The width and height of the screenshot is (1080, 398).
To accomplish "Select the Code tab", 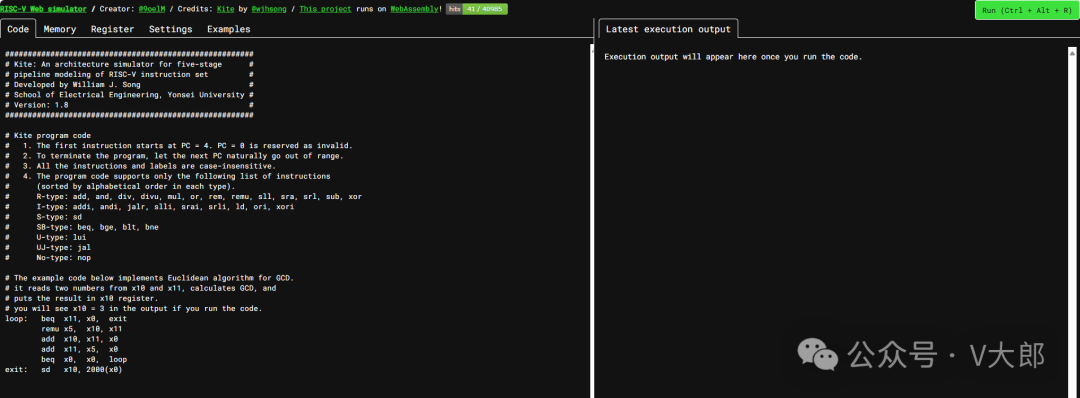I will click(x=18, y=29).
